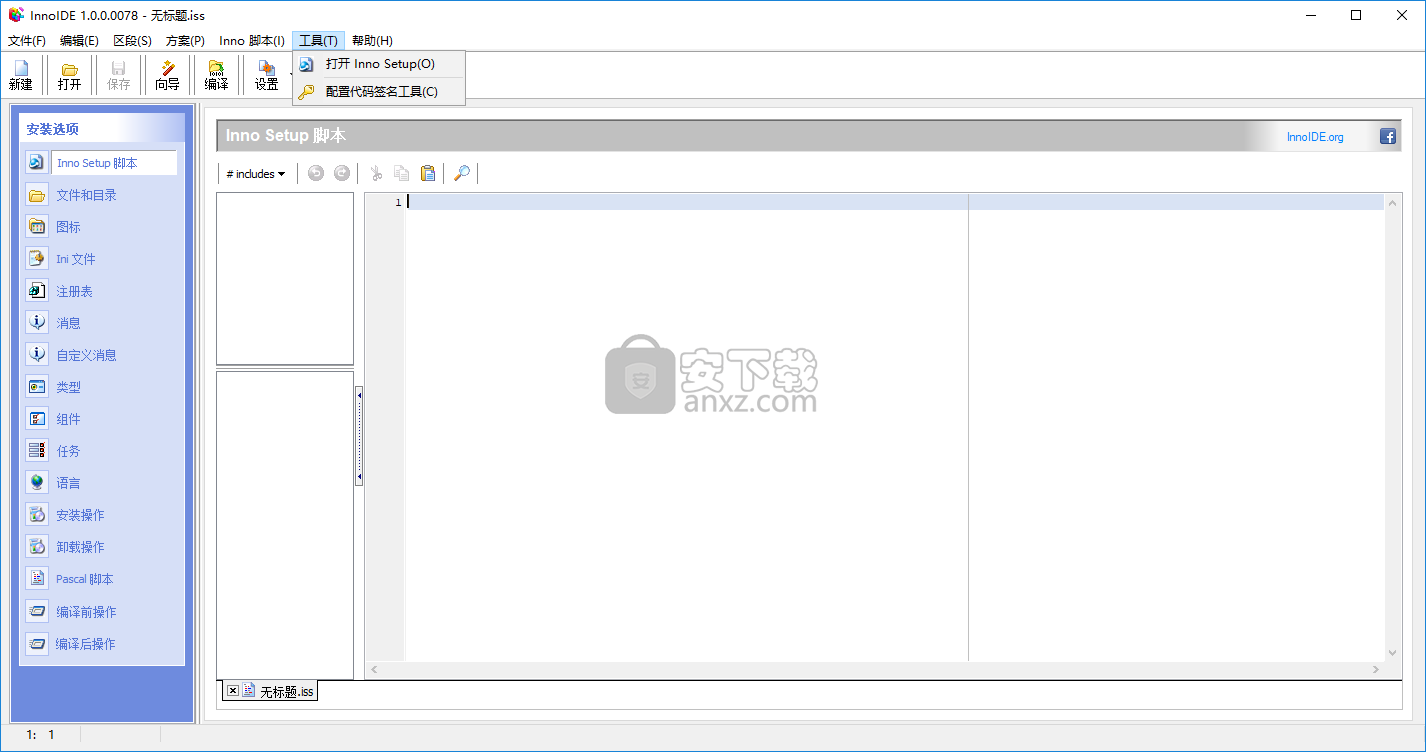Click the 安装选项 panel header
The height and width of the screenshot is (752, 1426).
tap(102, 129)
